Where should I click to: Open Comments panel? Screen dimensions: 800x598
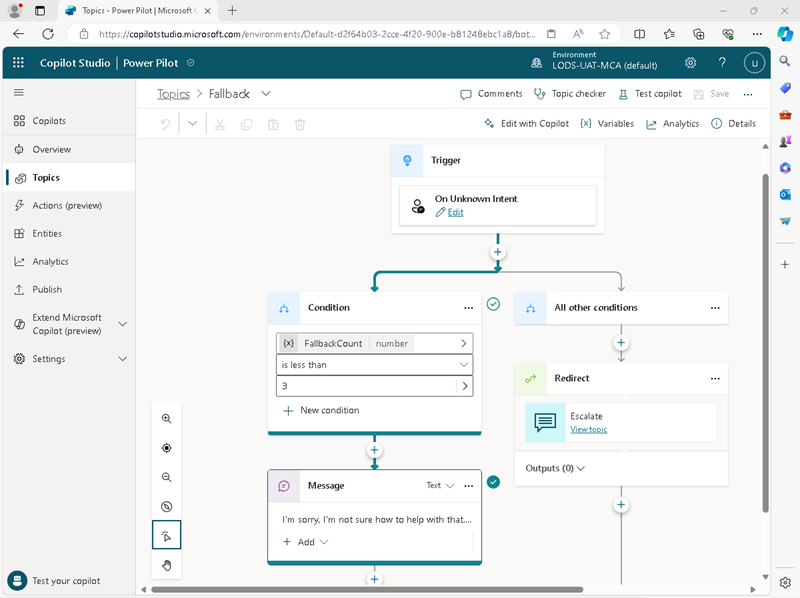coord(491,94)
